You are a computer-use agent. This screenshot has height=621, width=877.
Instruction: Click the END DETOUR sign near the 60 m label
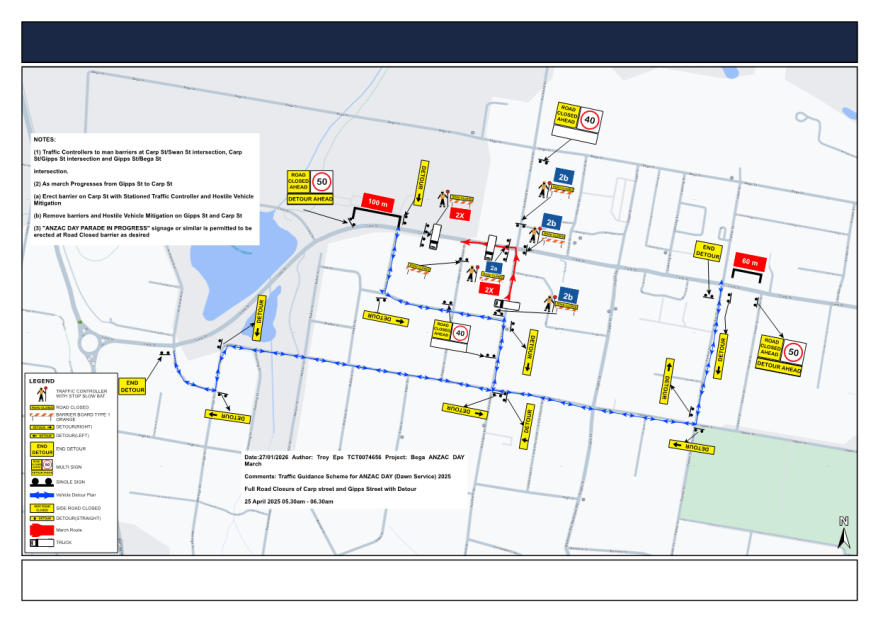click(x=708, y=252)
